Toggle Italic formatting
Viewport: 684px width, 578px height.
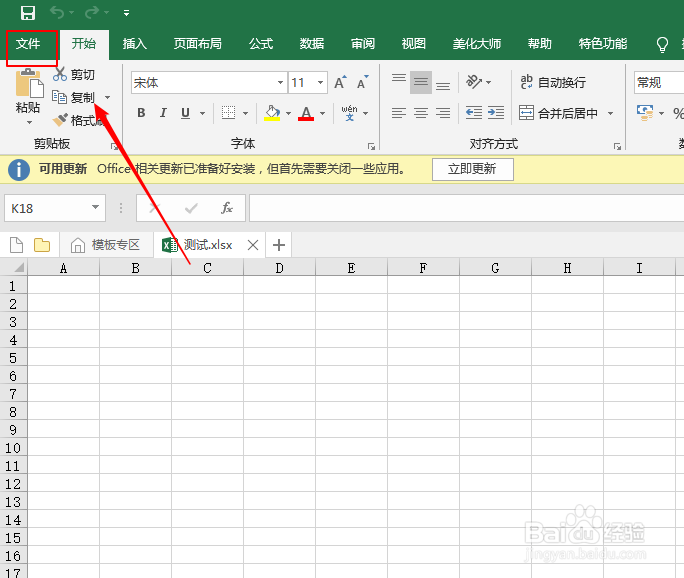click(163, 113)
